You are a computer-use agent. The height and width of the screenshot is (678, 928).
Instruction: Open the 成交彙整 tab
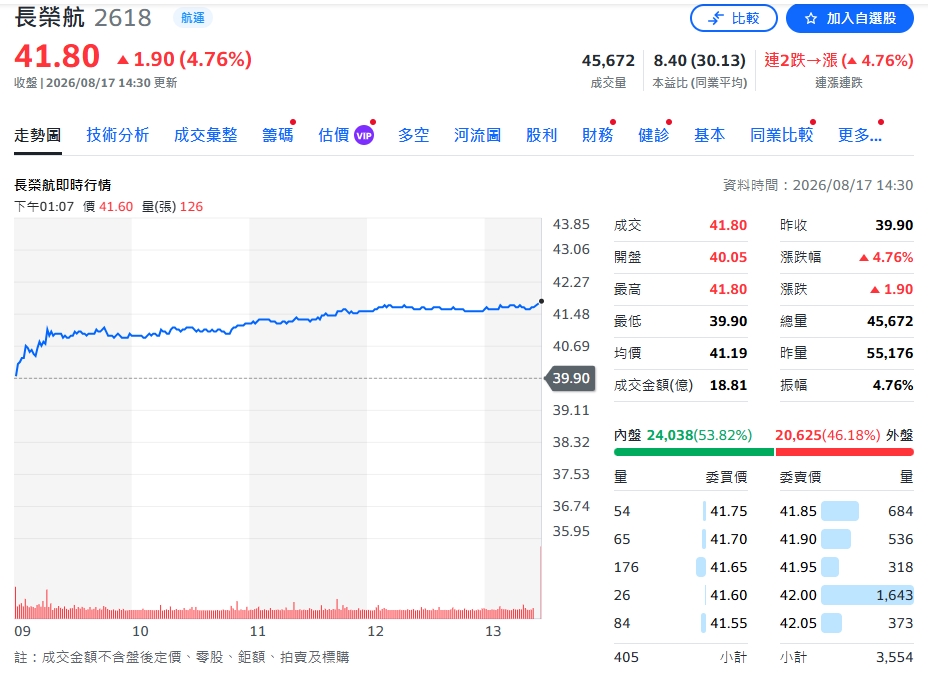click(x=205, y=135)
